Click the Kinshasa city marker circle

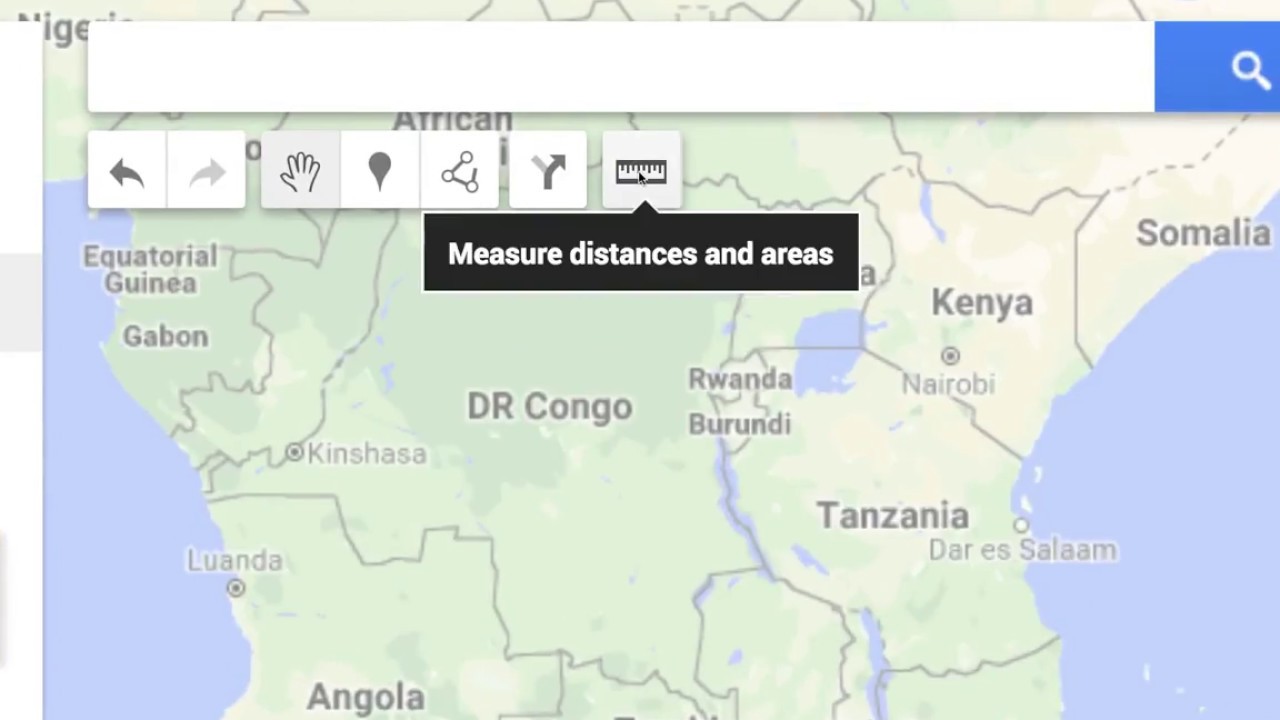pos(294,453)
